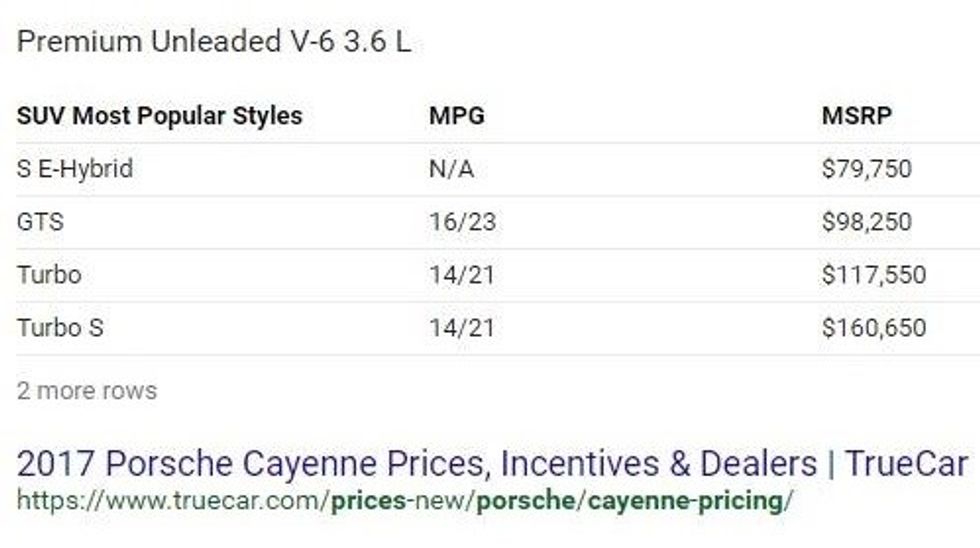Click the $160,650 MSRP price
Screen dimensions: 980x548
(x=873, y=328)
